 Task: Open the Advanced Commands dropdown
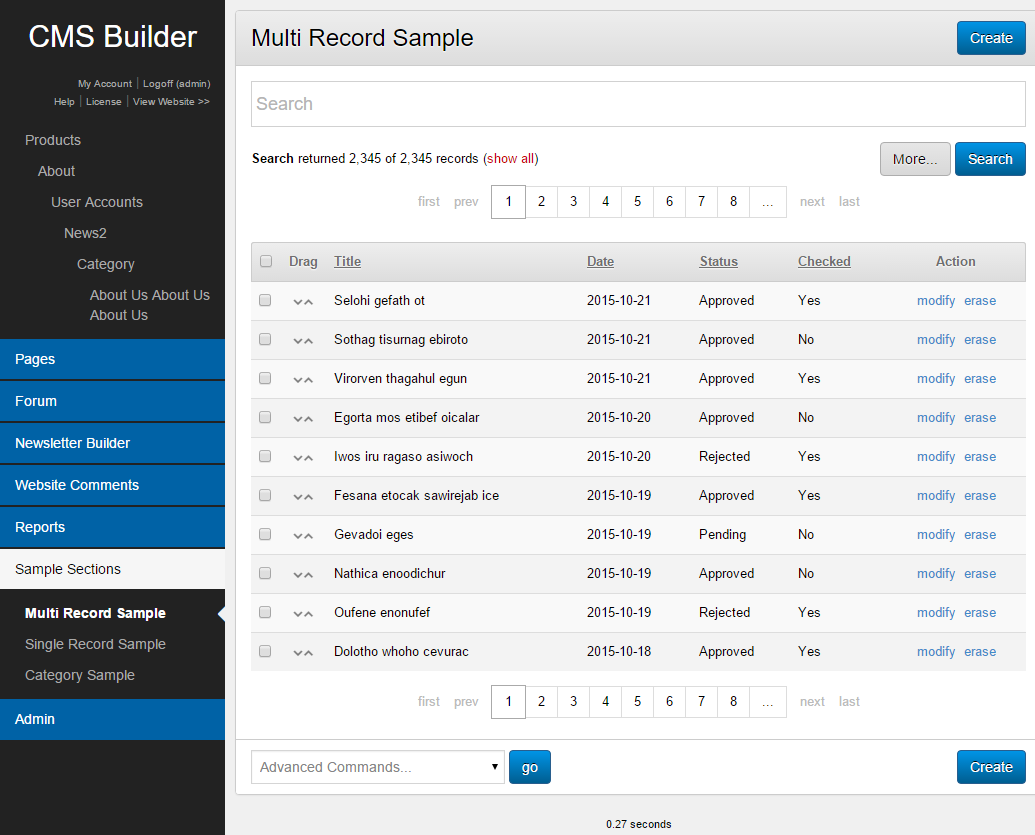(377, 767)
